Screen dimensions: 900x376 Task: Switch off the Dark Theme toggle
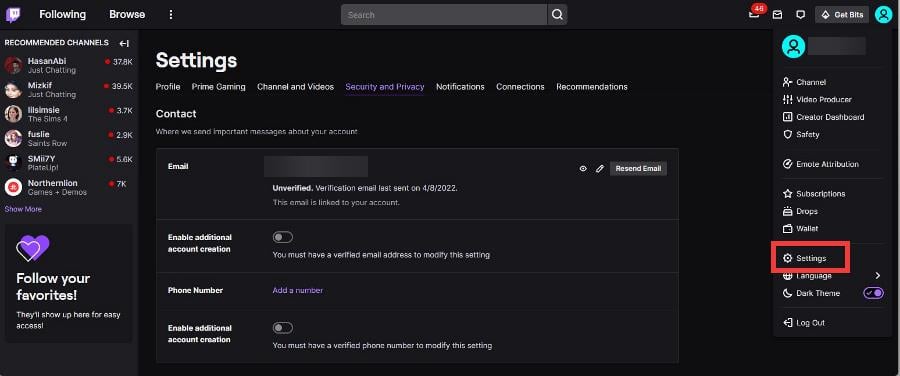[x=873, y=293]
